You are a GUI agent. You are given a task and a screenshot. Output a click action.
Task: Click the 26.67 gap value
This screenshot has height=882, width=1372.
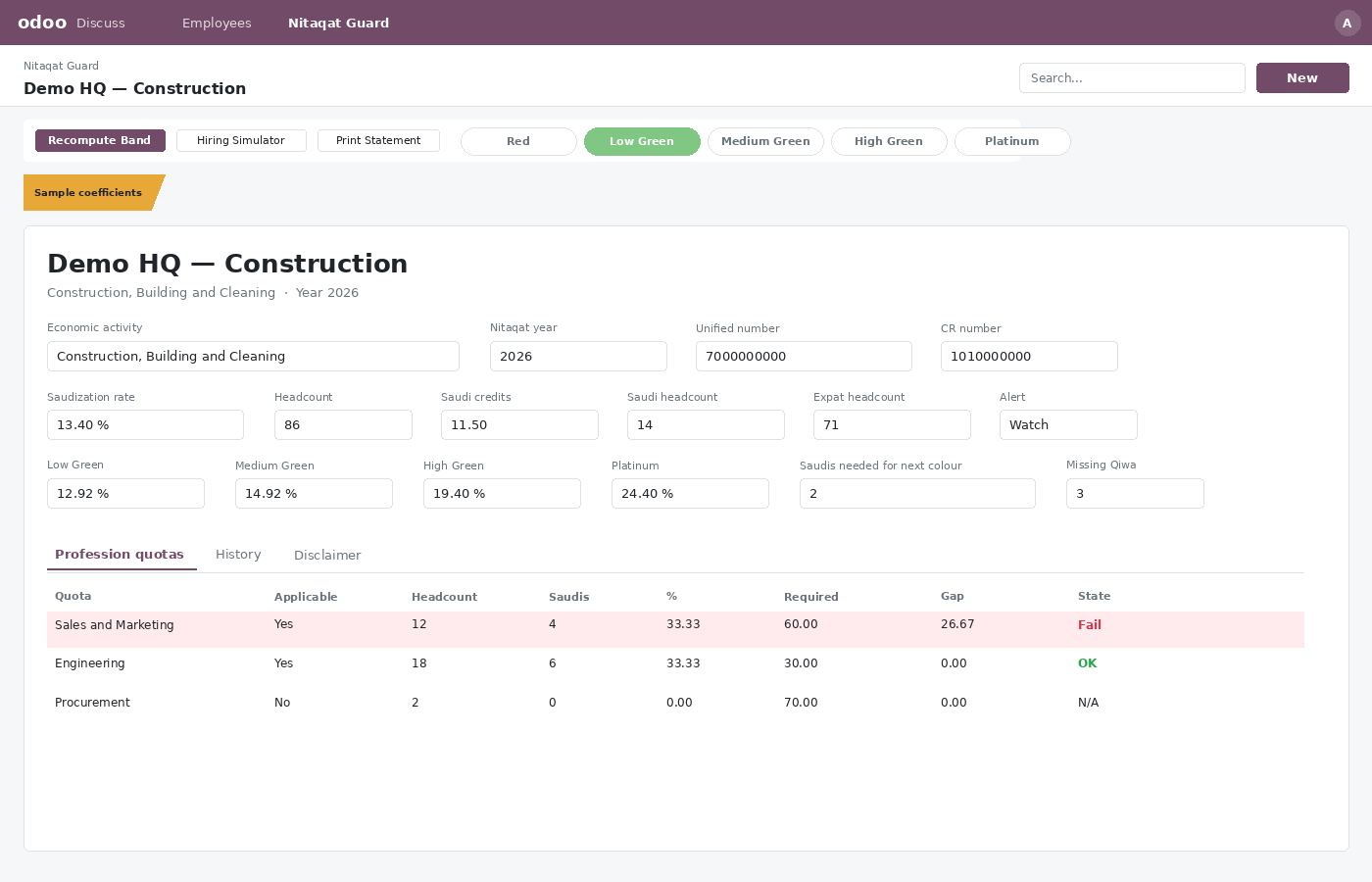957,624
